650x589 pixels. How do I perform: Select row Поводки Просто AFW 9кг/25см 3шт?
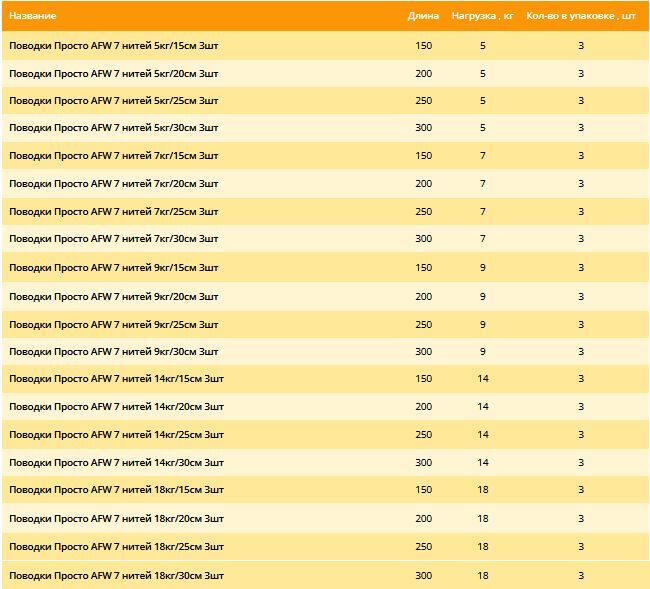[x=325, y=325]
